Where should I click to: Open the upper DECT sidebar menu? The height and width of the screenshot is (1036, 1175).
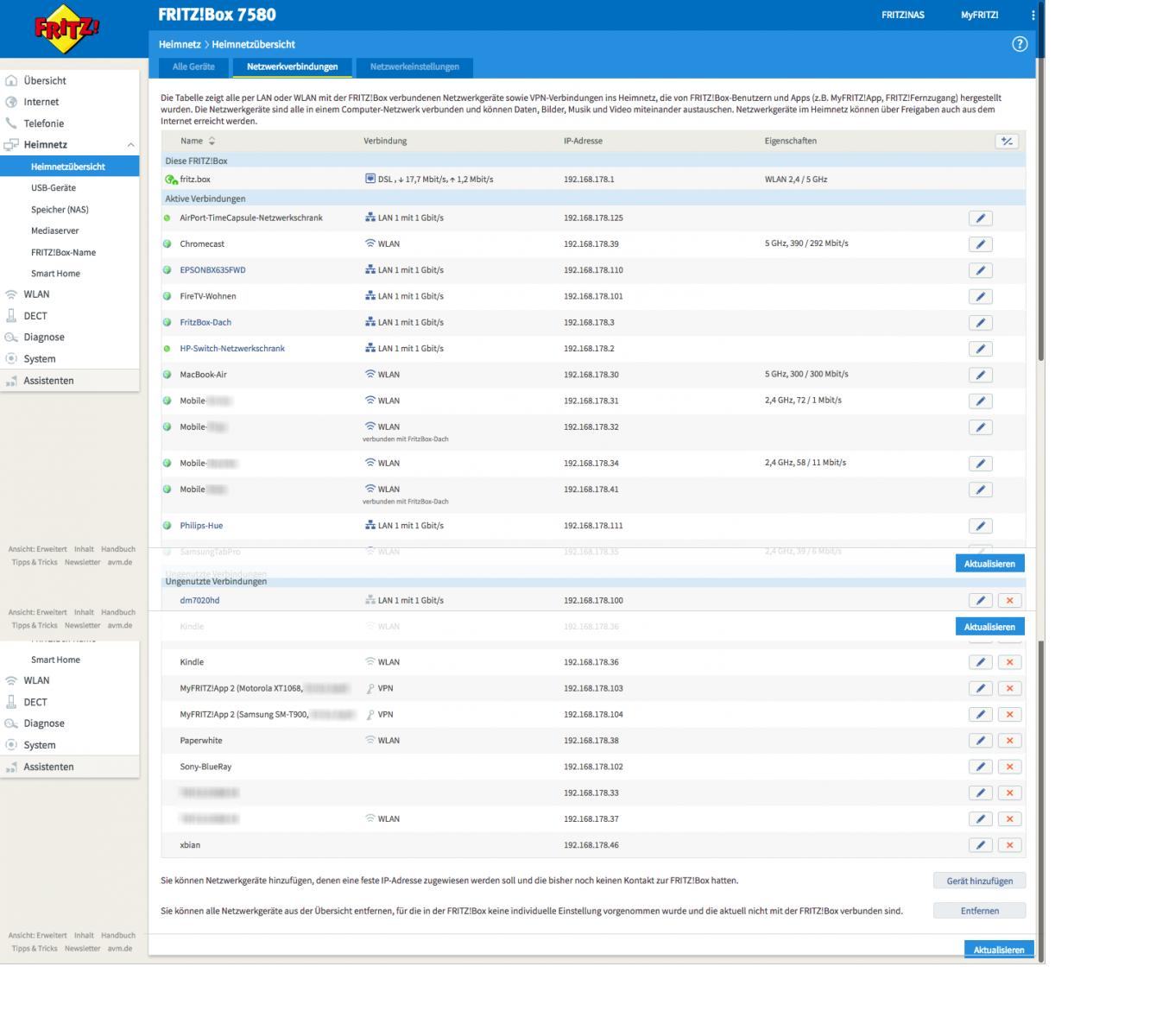click(35, 316)
